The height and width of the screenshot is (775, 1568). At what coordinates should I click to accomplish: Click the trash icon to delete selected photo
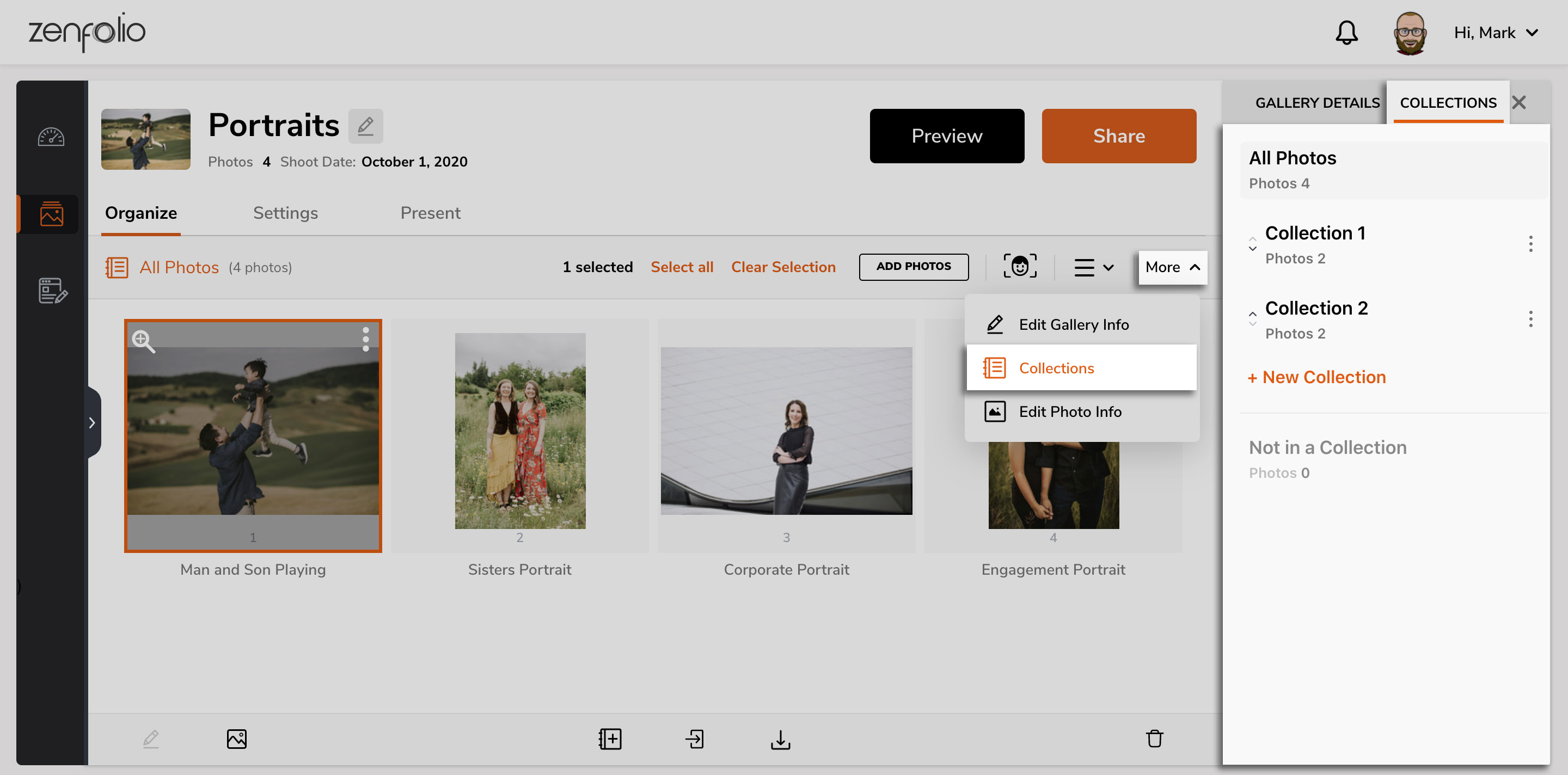[1155, 739]
